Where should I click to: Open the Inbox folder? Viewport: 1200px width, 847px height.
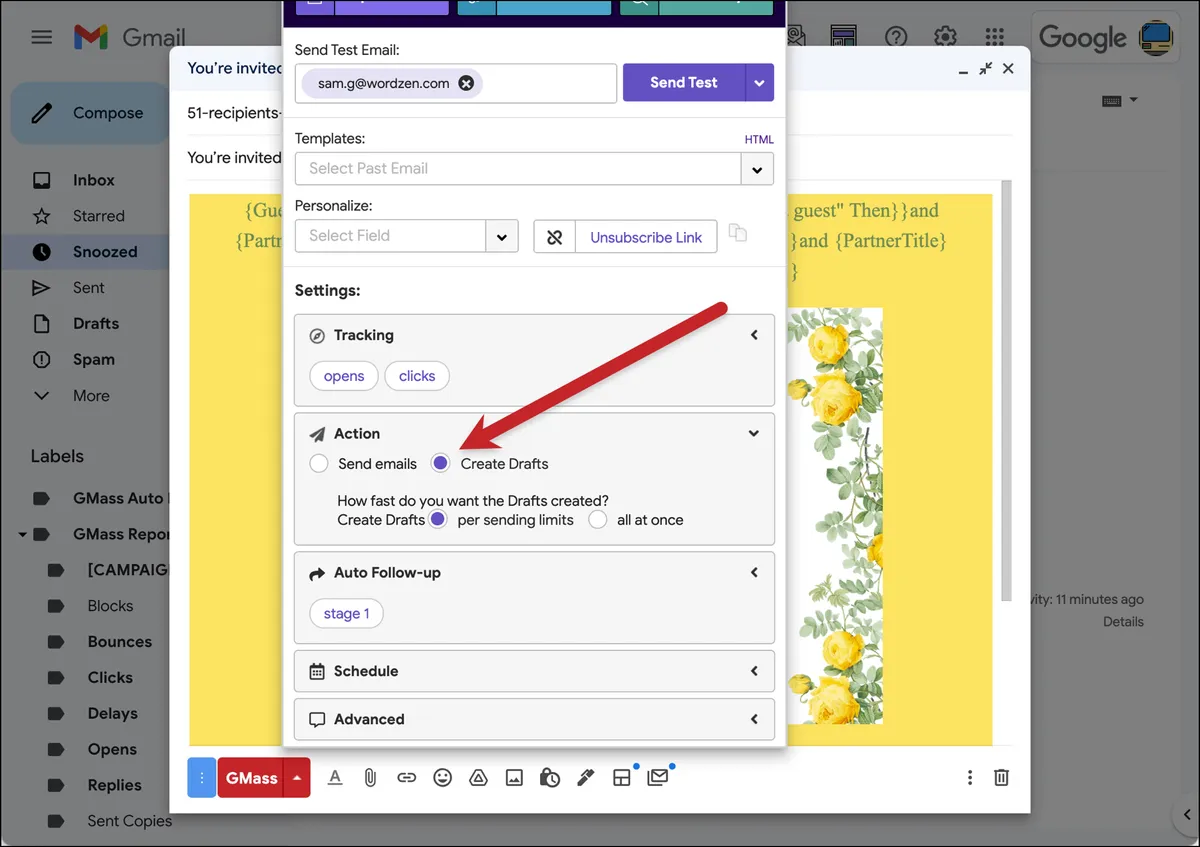(94, 180)
